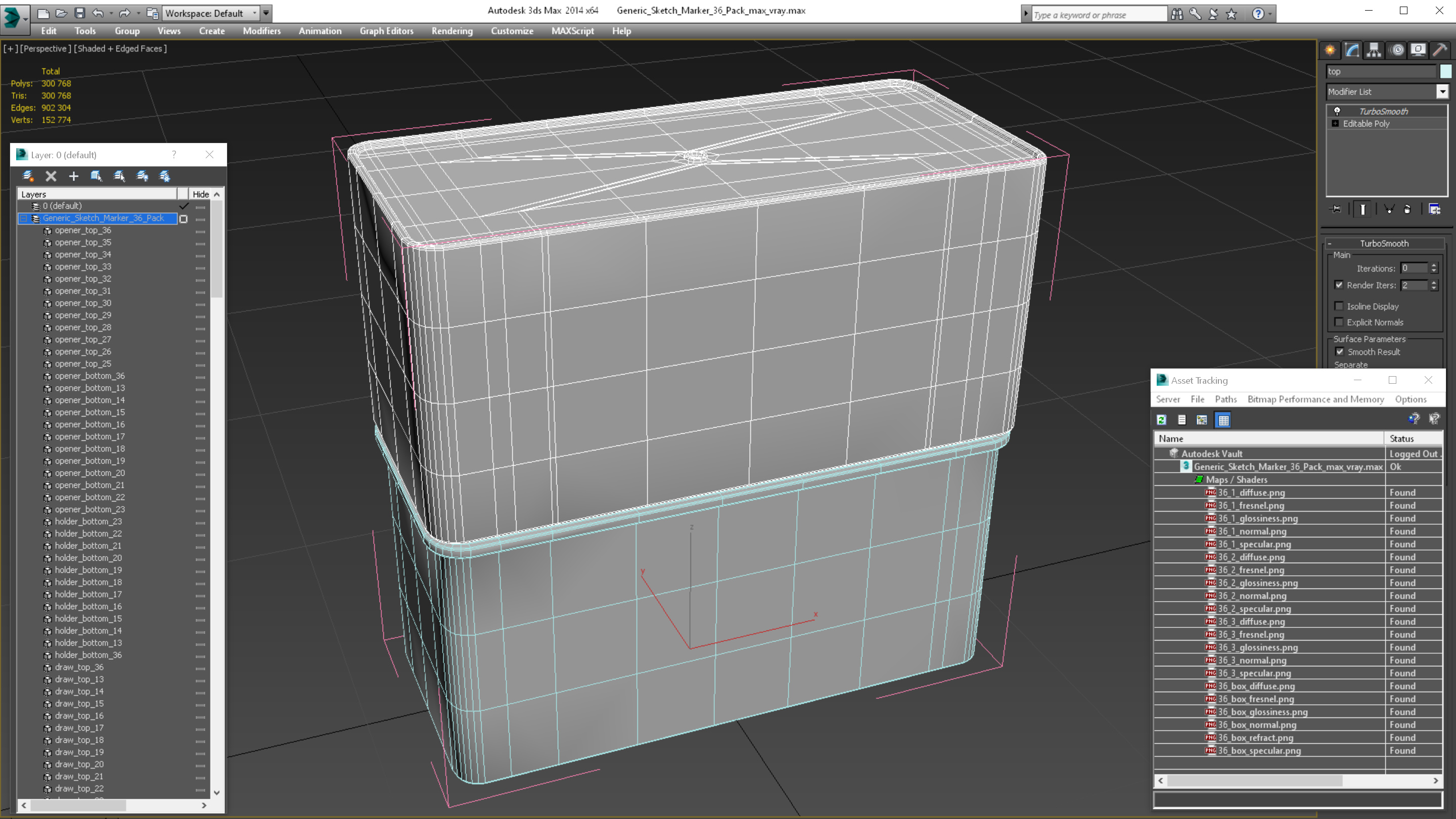
Task: Click the Iterations spinner arrows
Action: click(x=1433, y=268)
